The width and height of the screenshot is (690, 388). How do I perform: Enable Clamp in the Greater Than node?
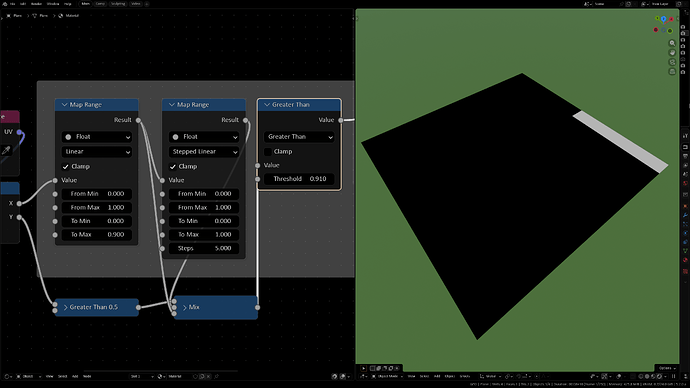click(268, 151)
